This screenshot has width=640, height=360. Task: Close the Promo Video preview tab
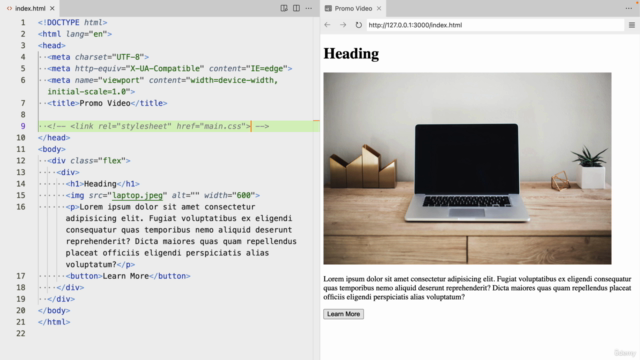point(379,8)
